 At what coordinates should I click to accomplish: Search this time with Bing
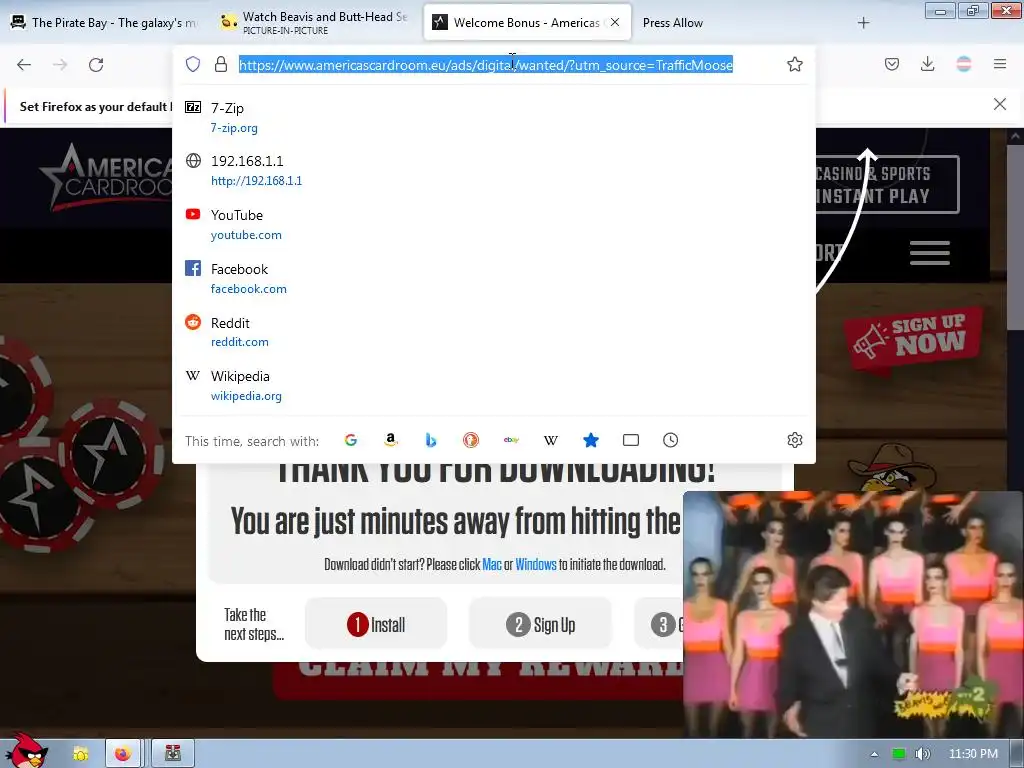(431, 440)
